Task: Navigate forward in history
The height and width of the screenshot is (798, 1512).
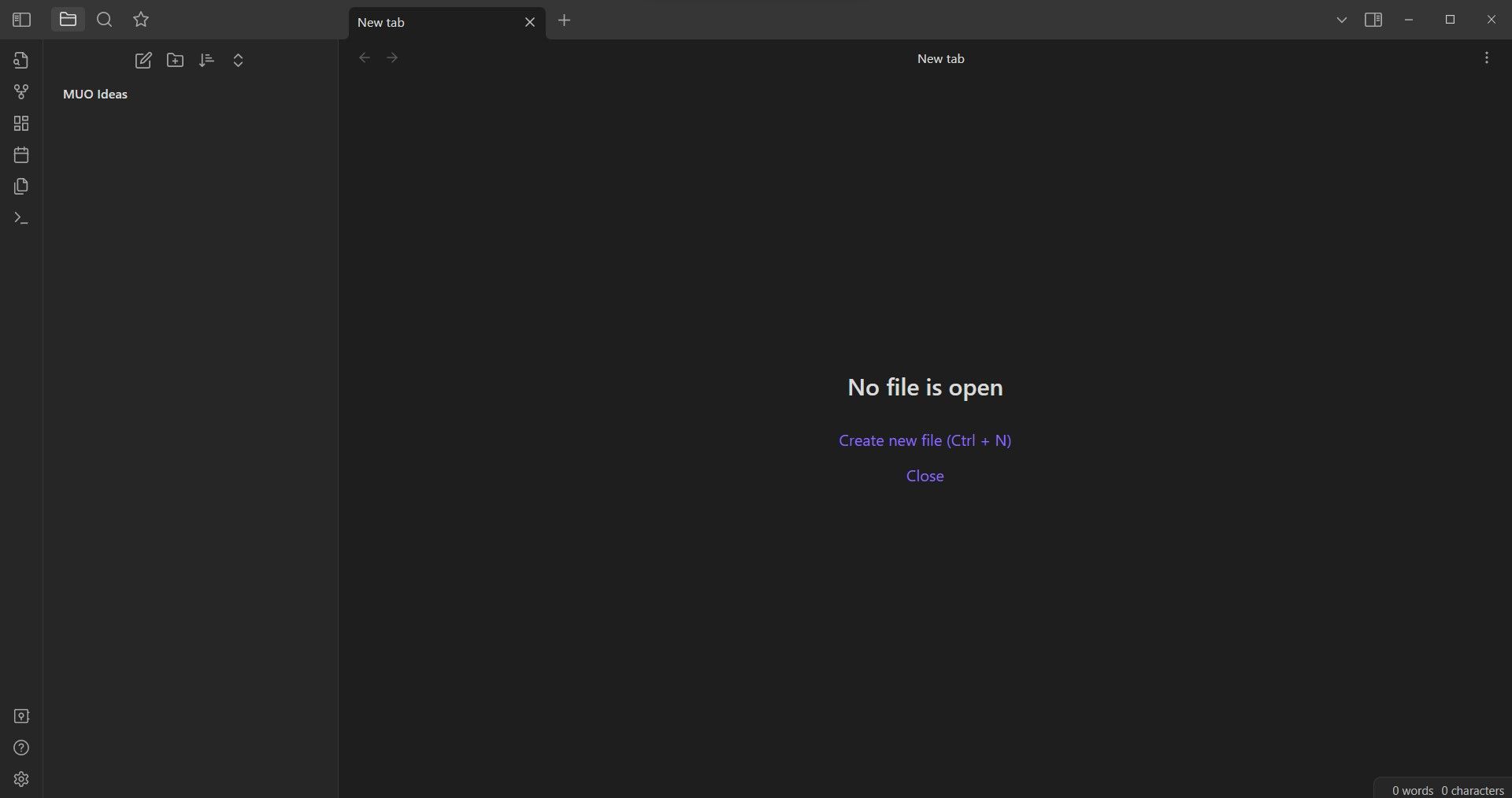Action: [392, 58]
